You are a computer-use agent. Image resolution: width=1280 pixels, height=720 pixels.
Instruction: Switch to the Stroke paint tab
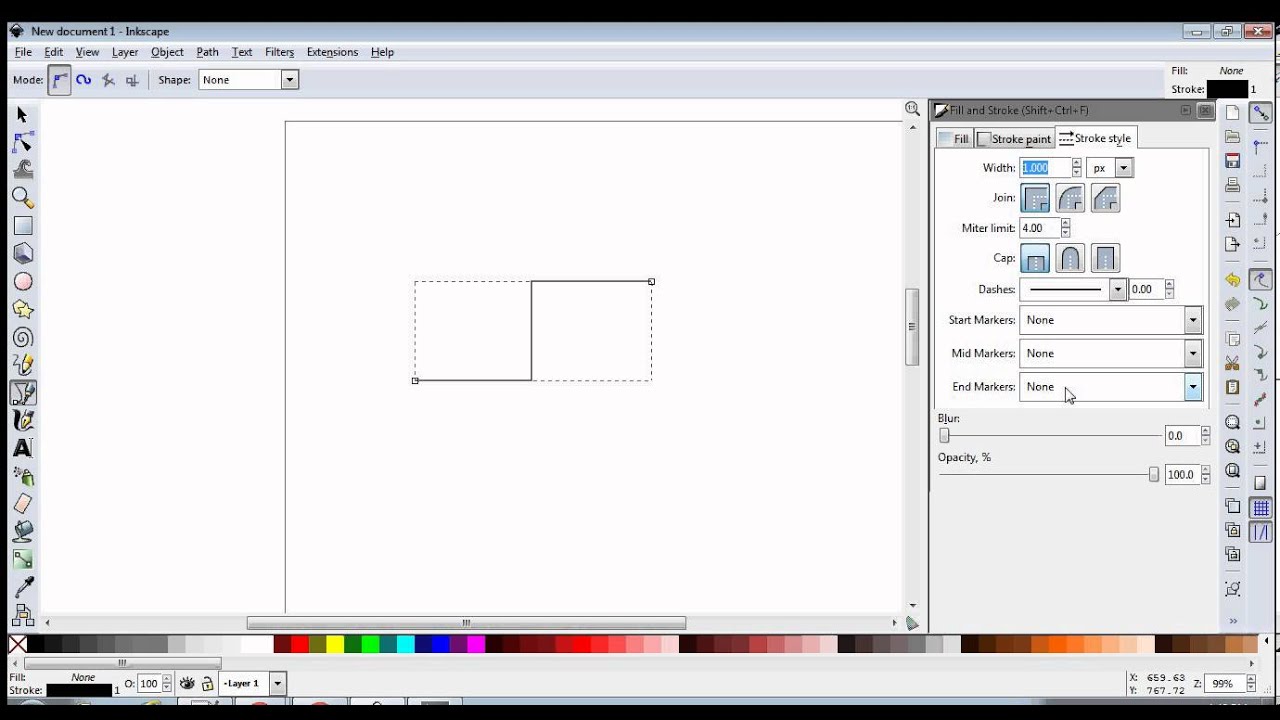point(1014,139)
